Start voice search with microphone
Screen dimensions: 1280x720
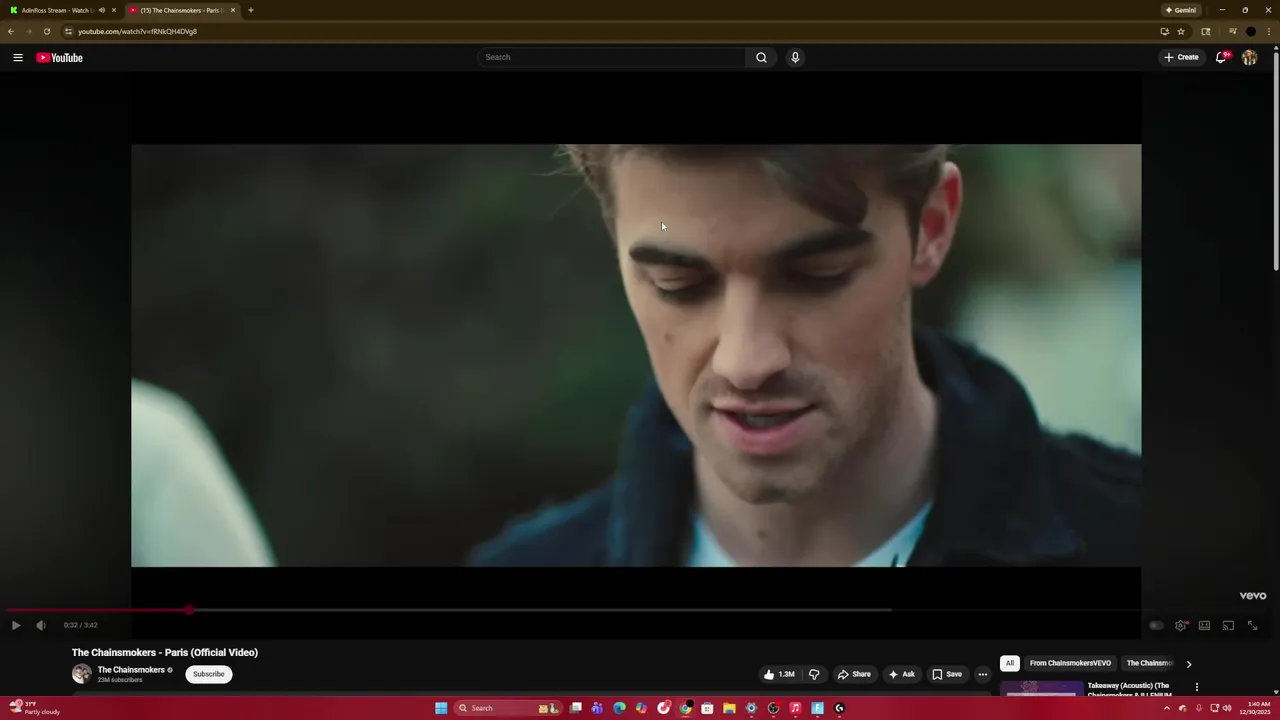pyautogui.click(x=795, y=57)
